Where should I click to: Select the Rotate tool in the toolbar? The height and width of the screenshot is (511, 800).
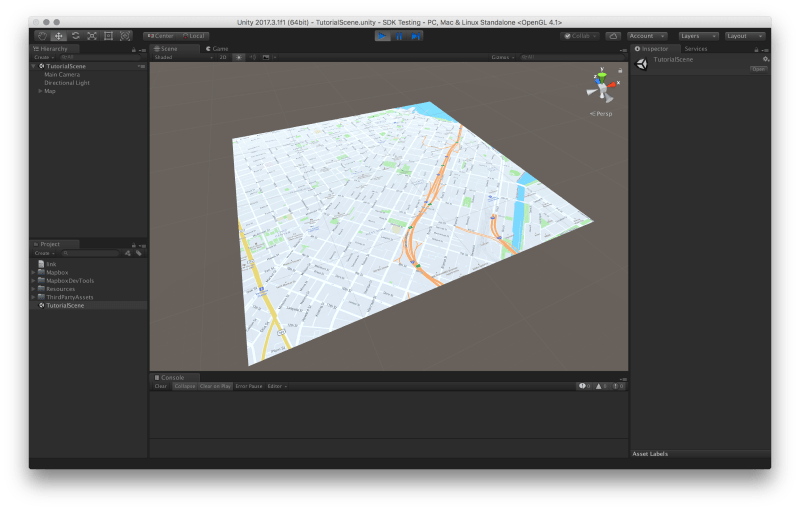click(x=76, y=36)
